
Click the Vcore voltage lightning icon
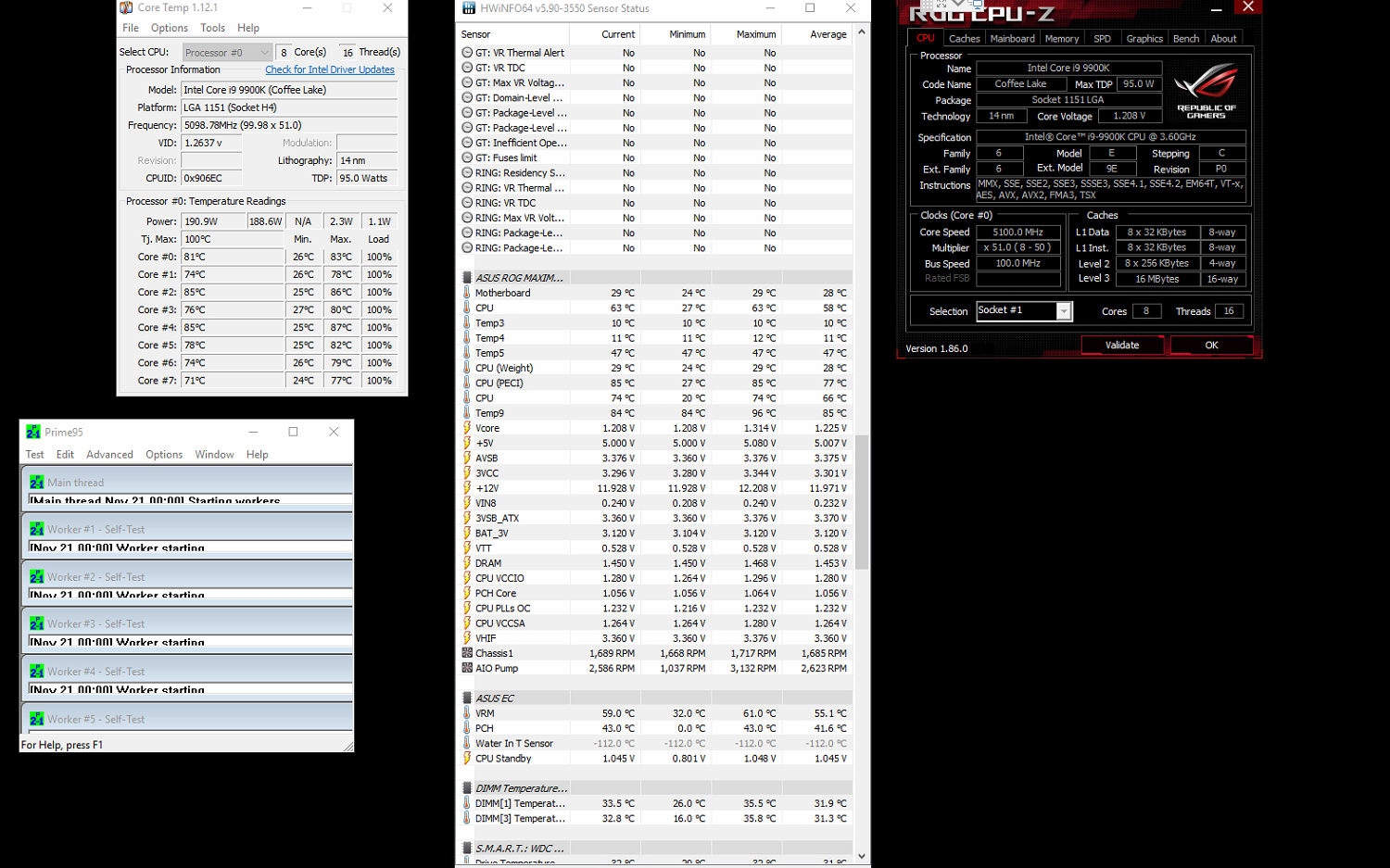click(x=467, y=428)
